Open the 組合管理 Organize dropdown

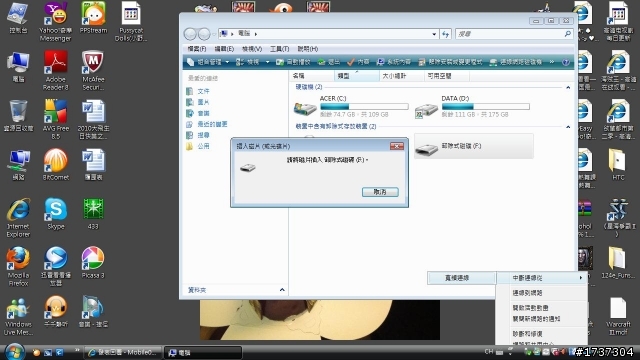(208, 62)
